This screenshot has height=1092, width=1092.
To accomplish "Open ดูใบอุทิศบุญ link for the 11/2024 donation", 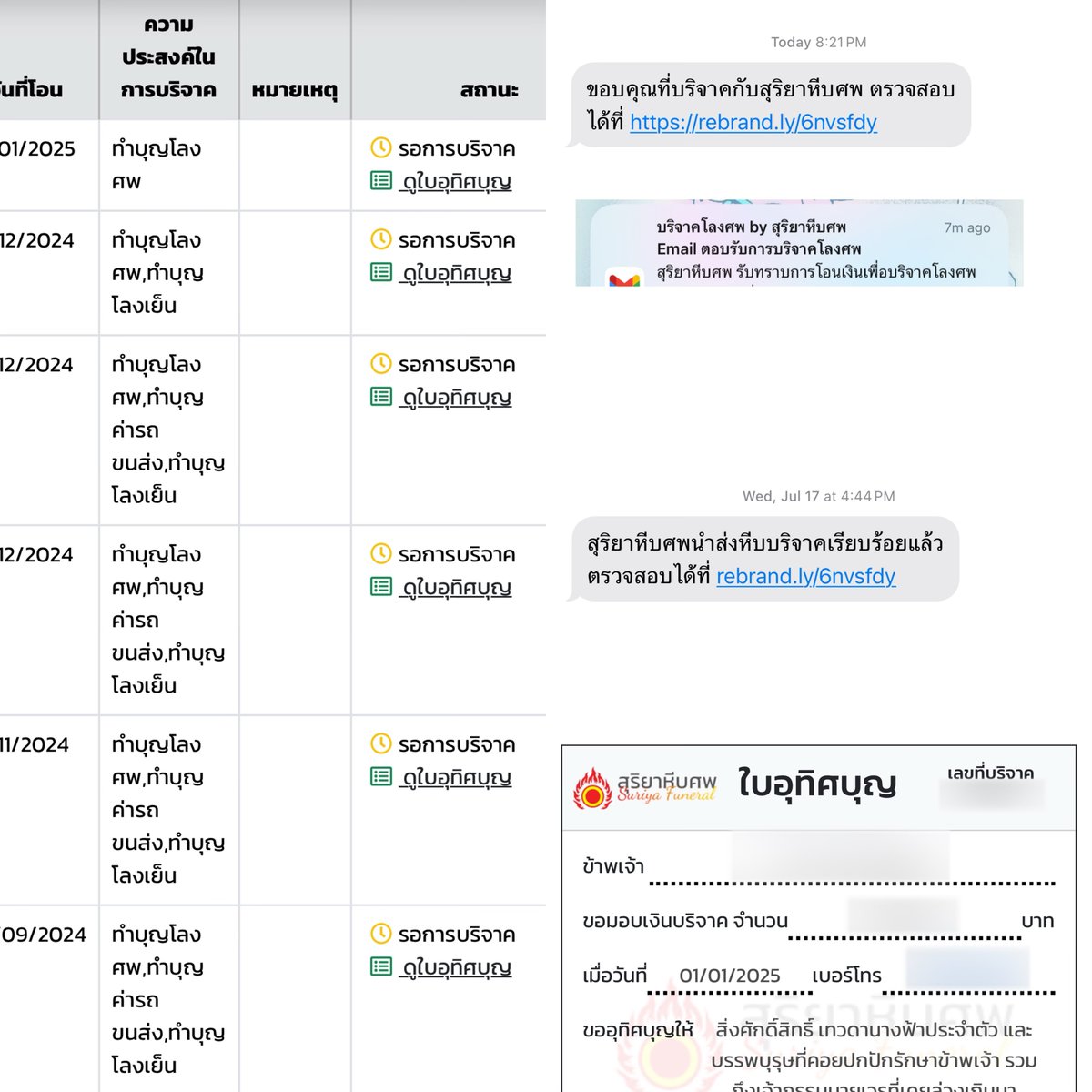I will point(456,777).
